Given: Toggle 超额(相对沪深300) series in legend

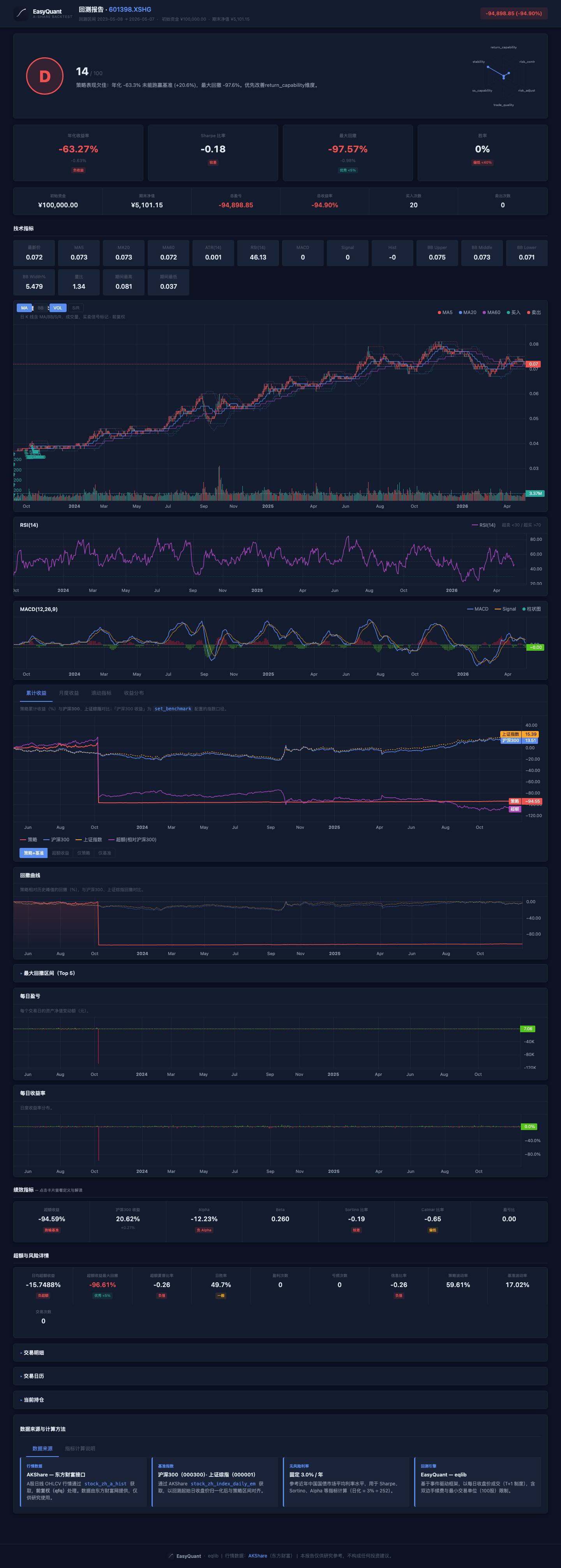Looking at the screenshot, I should point(132,839).
